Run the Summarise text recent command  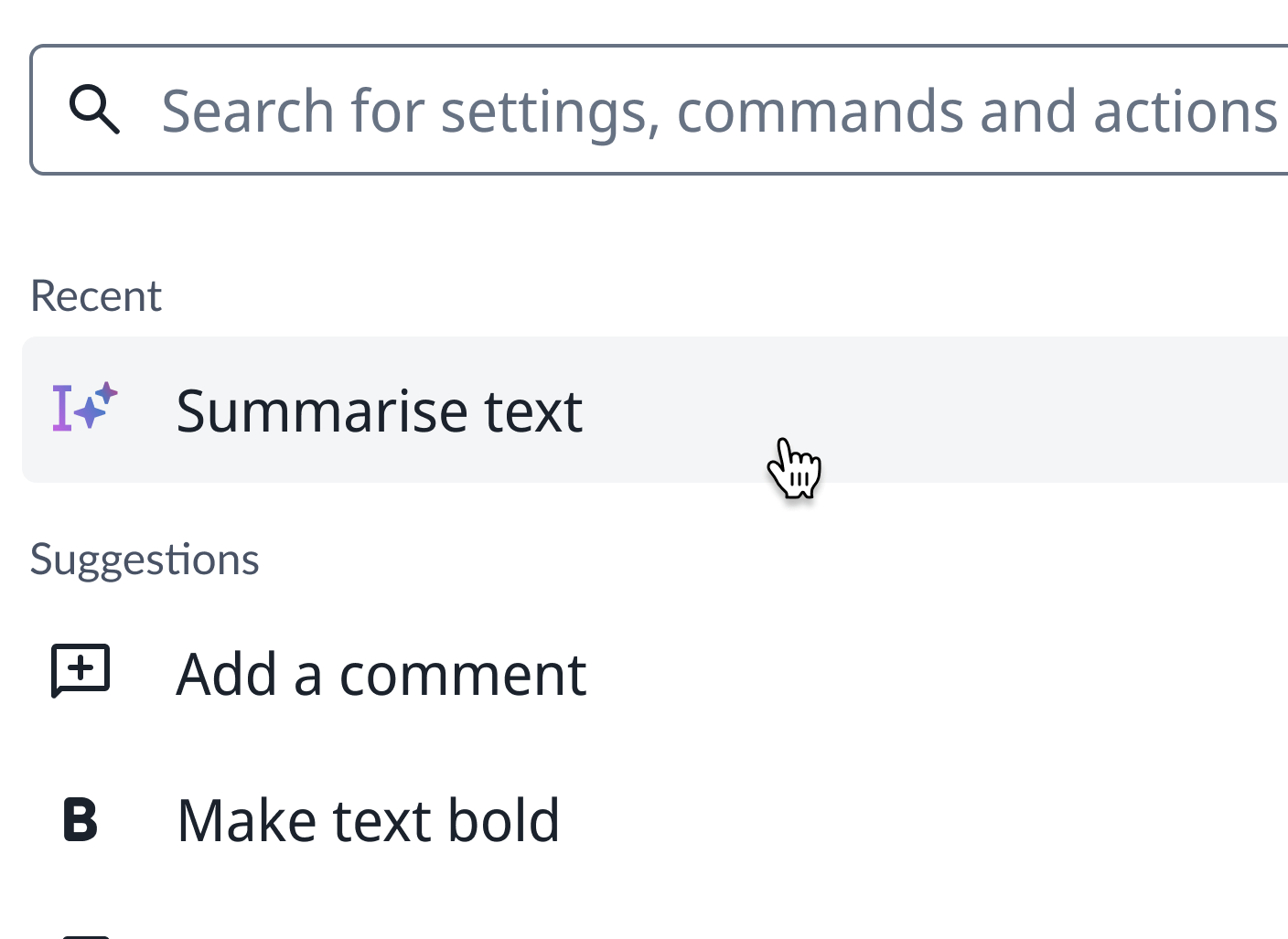tap(379, 411)
